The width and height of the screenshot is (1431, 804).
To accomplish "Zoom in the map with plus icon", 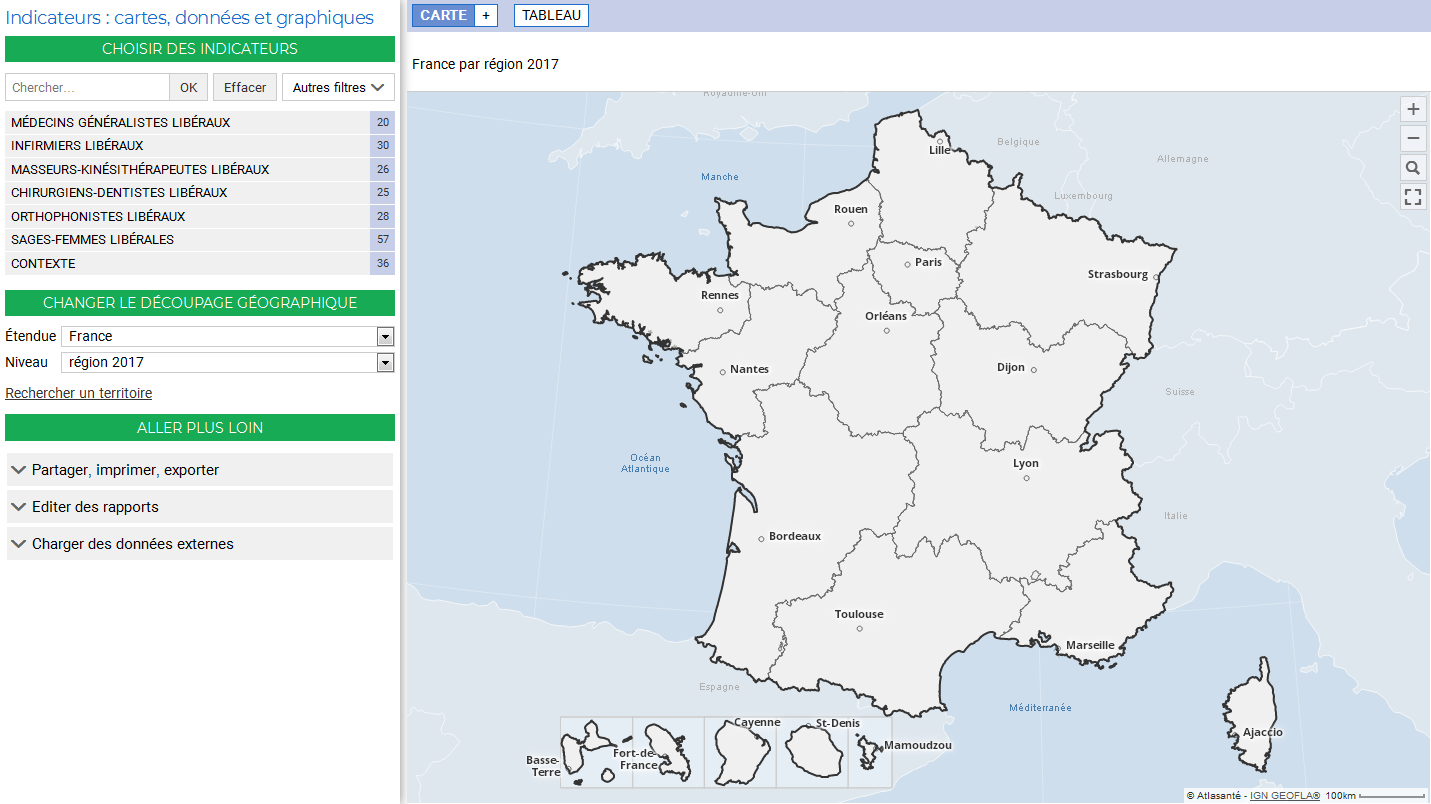I will (1413, 110).
